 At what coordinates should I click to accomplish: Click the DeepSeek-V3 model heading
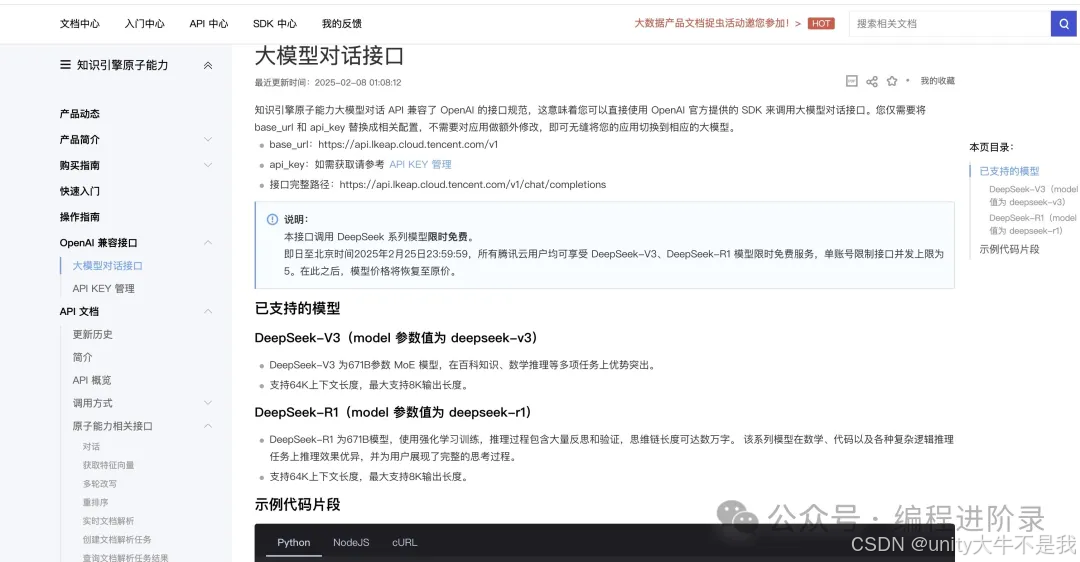click(x=396, y=338)
